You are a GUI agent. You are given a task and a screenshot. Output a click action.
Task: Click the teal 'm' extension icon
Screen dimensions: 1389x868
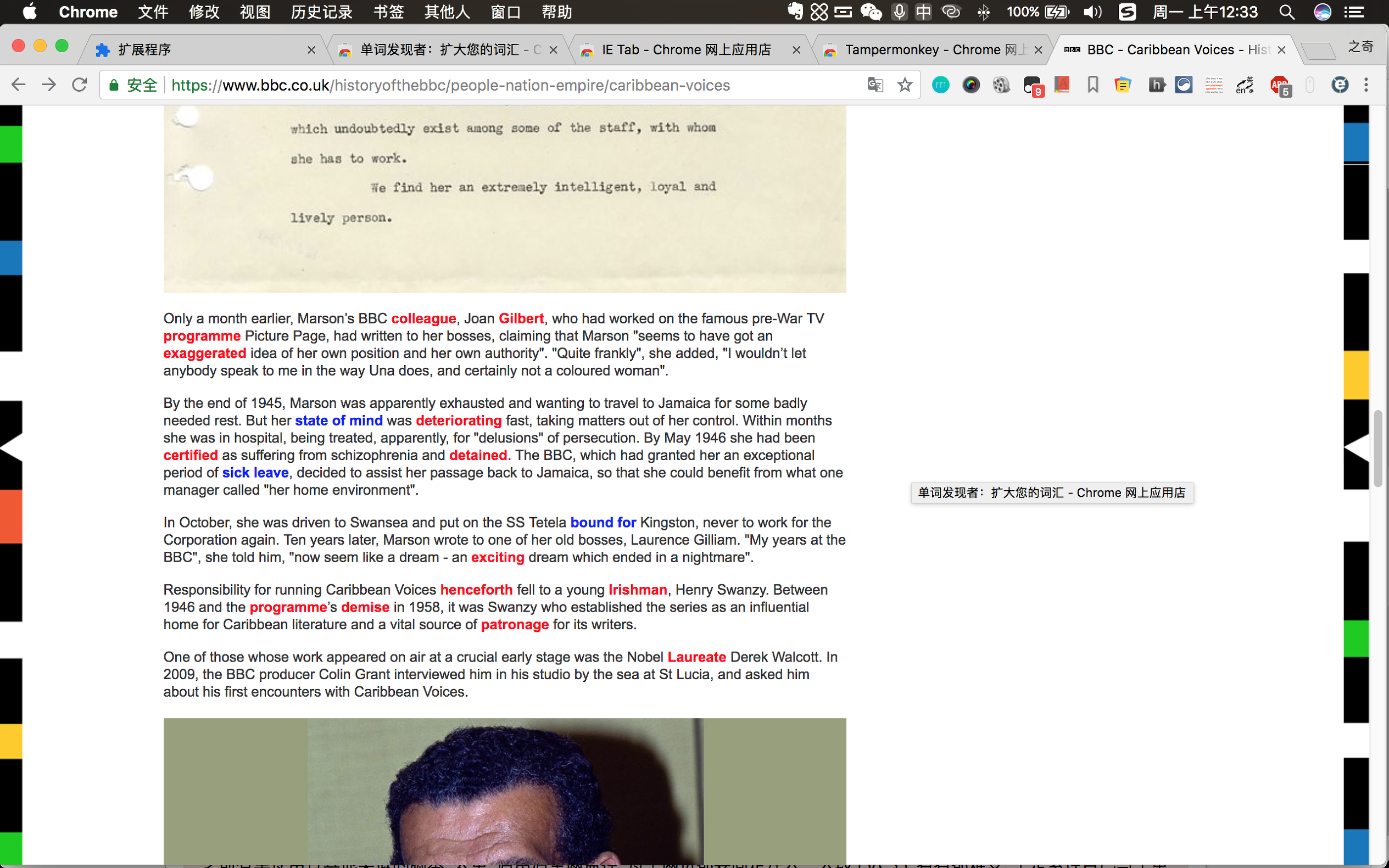[x=940, y=85]
